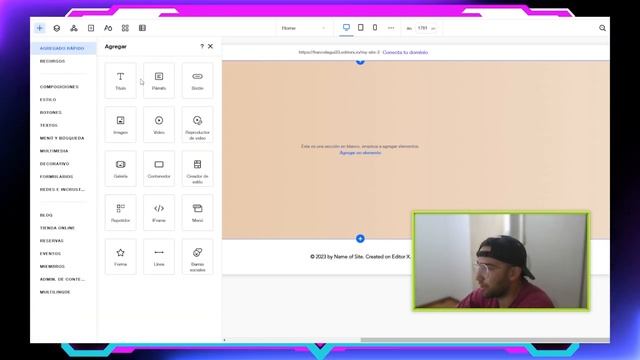Click the zoom magnifier icon at top right
Image resolution: width=640 pixels, height=360 pixels.
point(602,28)
